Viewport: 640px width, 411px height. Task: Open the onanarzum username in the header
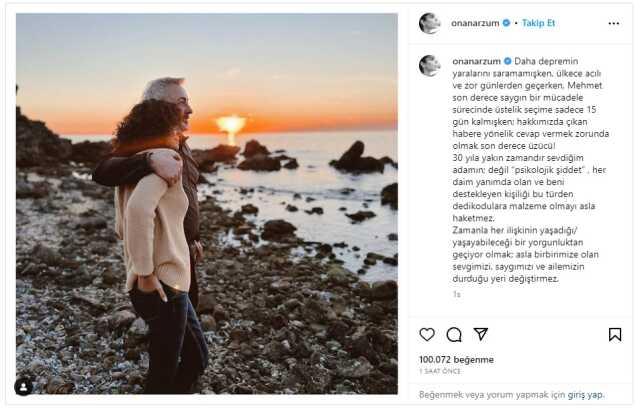[476, 23]
